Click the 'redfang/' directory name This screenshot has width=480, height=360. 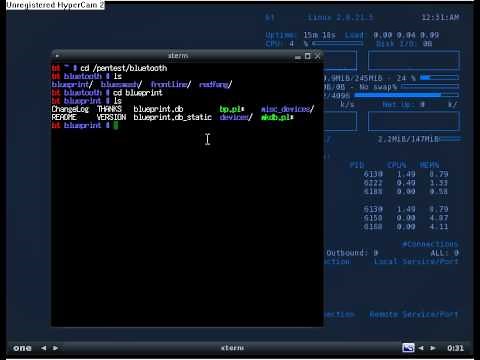(x=215, y=85)
